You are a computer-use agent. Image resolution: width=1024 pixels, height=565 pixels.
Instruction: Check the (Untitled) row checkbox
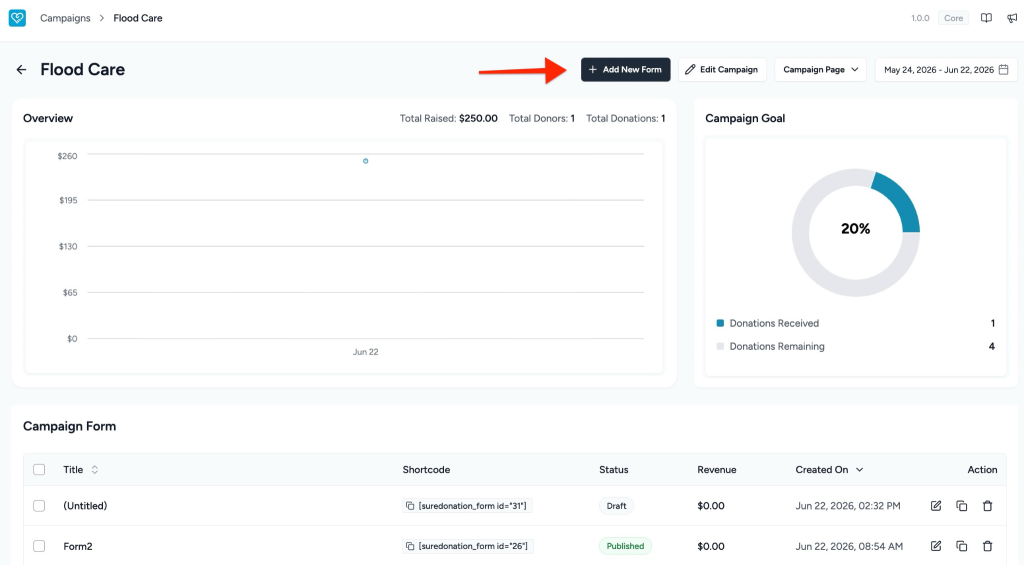pos(39,506)
